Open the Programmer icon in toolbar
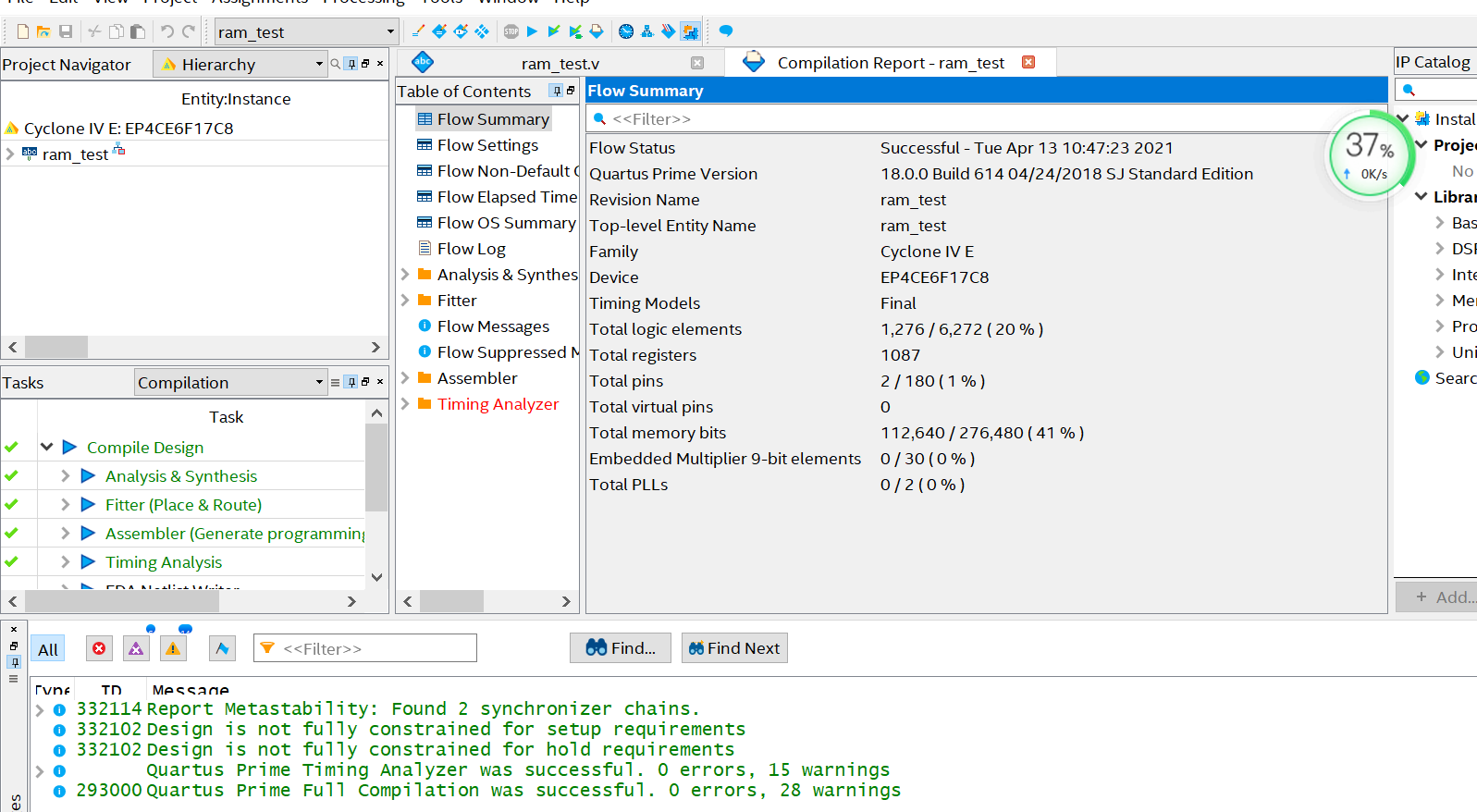 click(x=669, y=31)
